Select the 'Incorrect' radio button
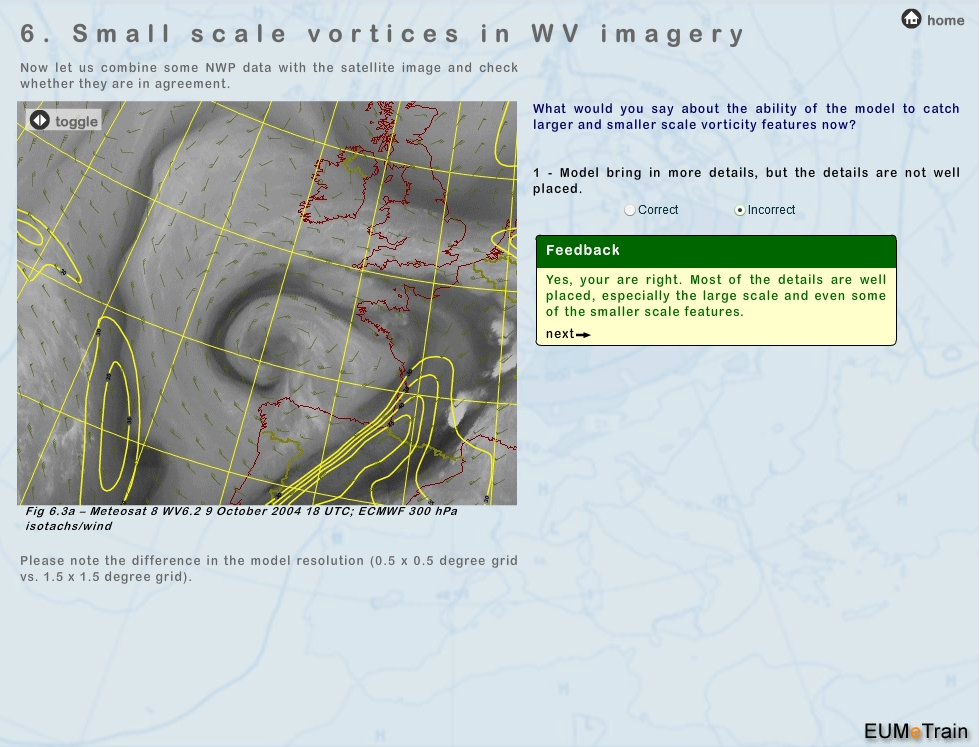This screenshot has height=747, width=980. (x=740, y=210)
